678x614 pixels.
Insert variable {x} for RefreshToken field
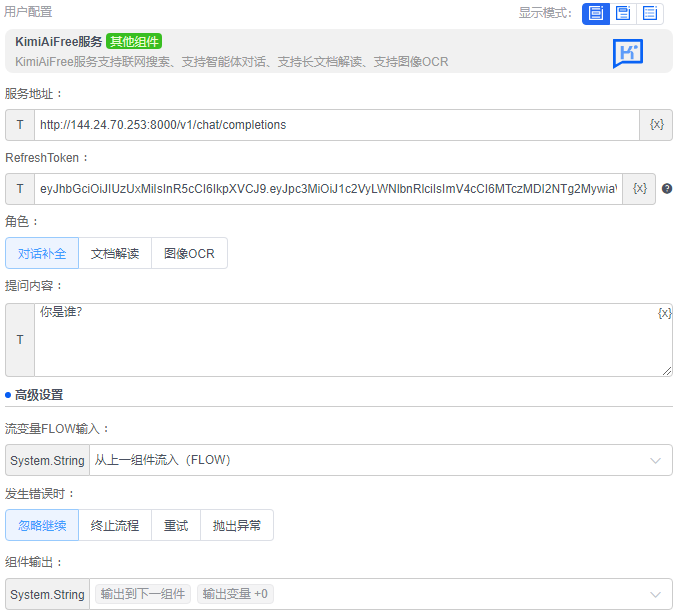click(x=639, y=188)
